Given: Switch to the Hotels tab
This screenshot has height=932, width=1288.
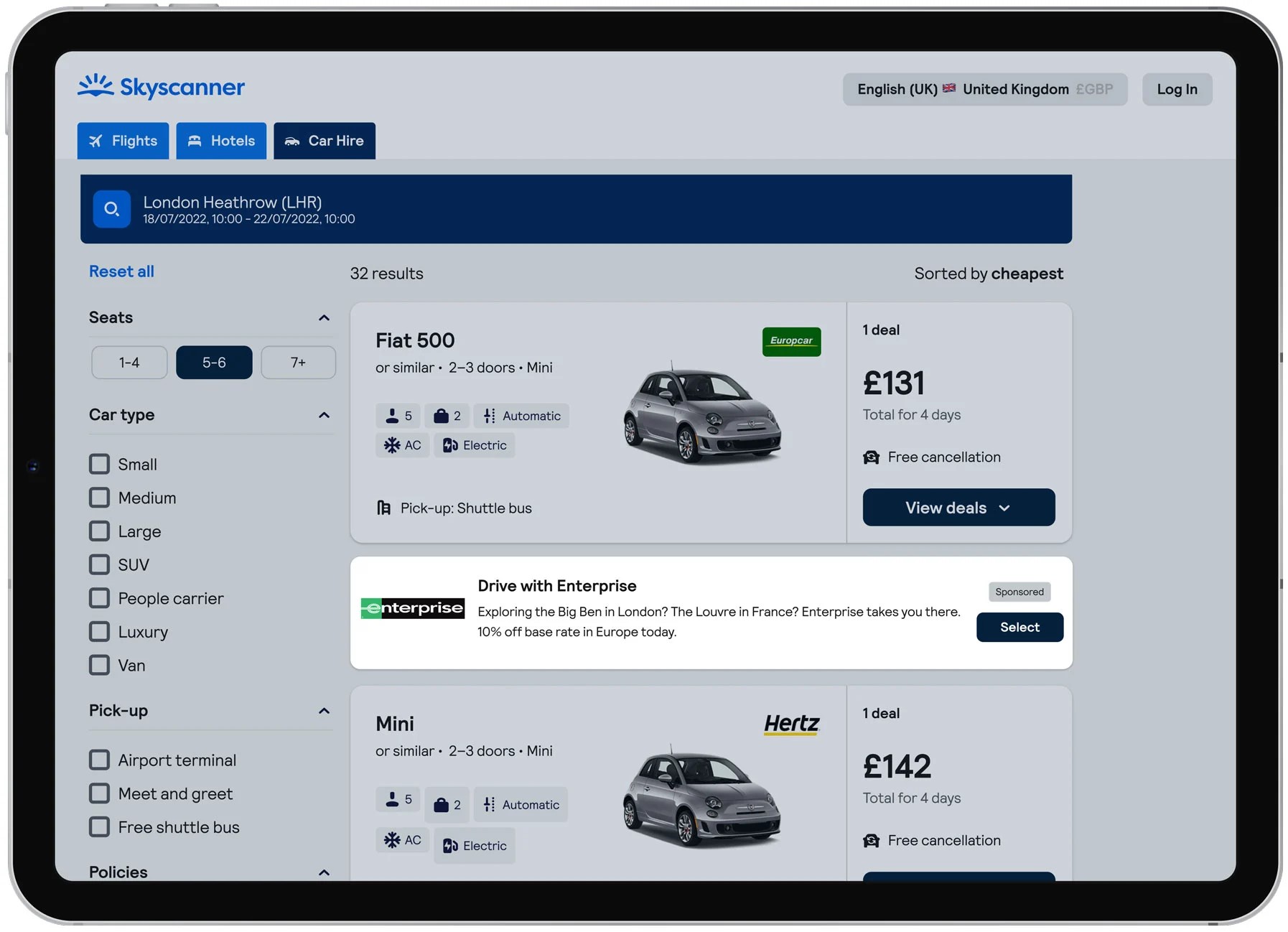Looking at the screenshot, I should pos(221,141).
